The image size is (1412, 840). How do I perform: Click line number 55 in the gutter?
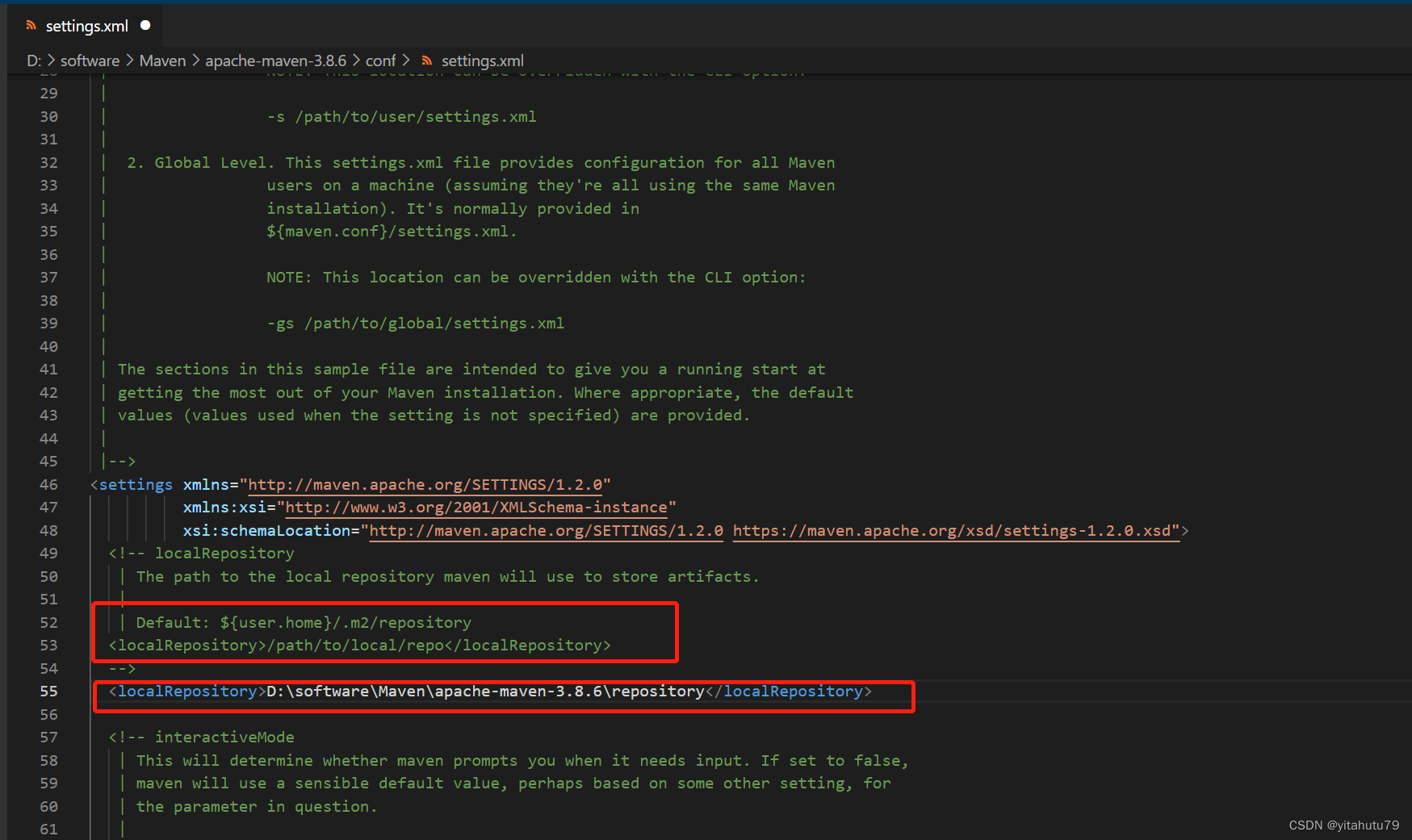(x=48, y=692)
